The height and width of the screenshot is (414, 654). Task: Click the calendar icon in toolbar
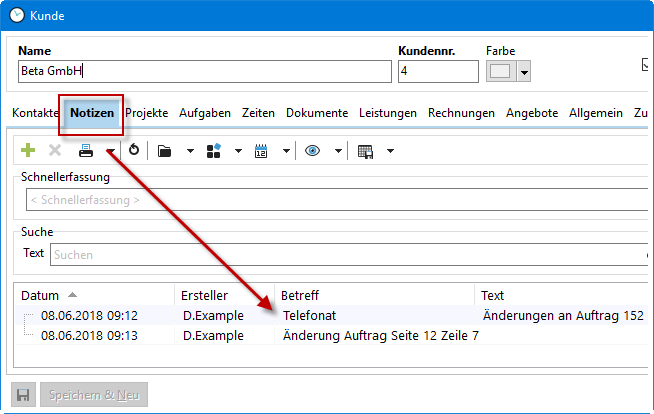(262, 151)
